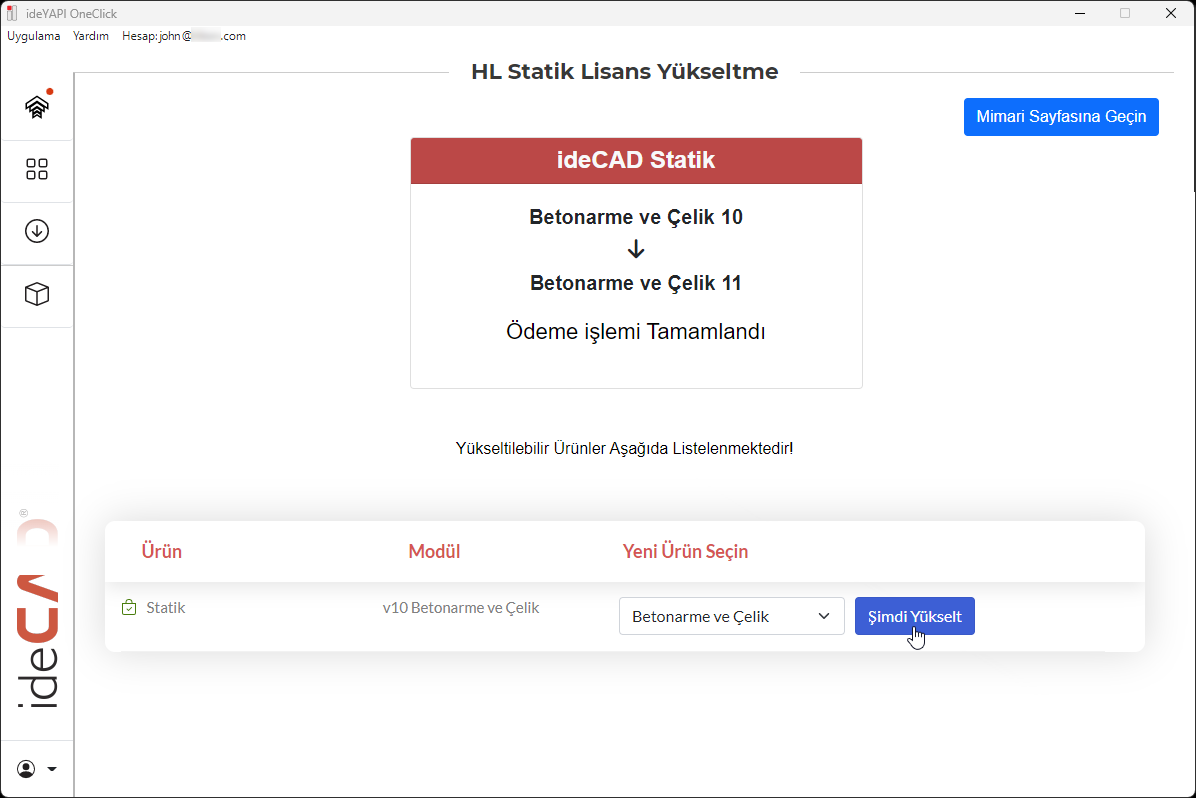Open the home icon in sidebar

pyautogui.click(x=37, y=107)
